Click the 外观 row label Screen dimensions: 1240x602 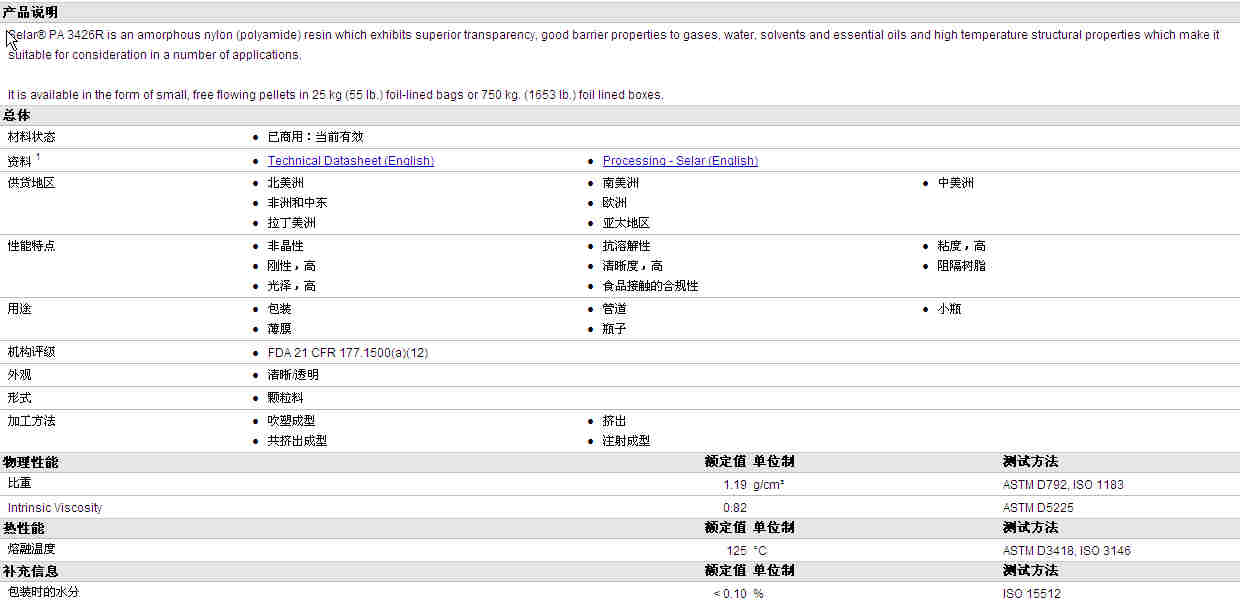coord(20,375)
